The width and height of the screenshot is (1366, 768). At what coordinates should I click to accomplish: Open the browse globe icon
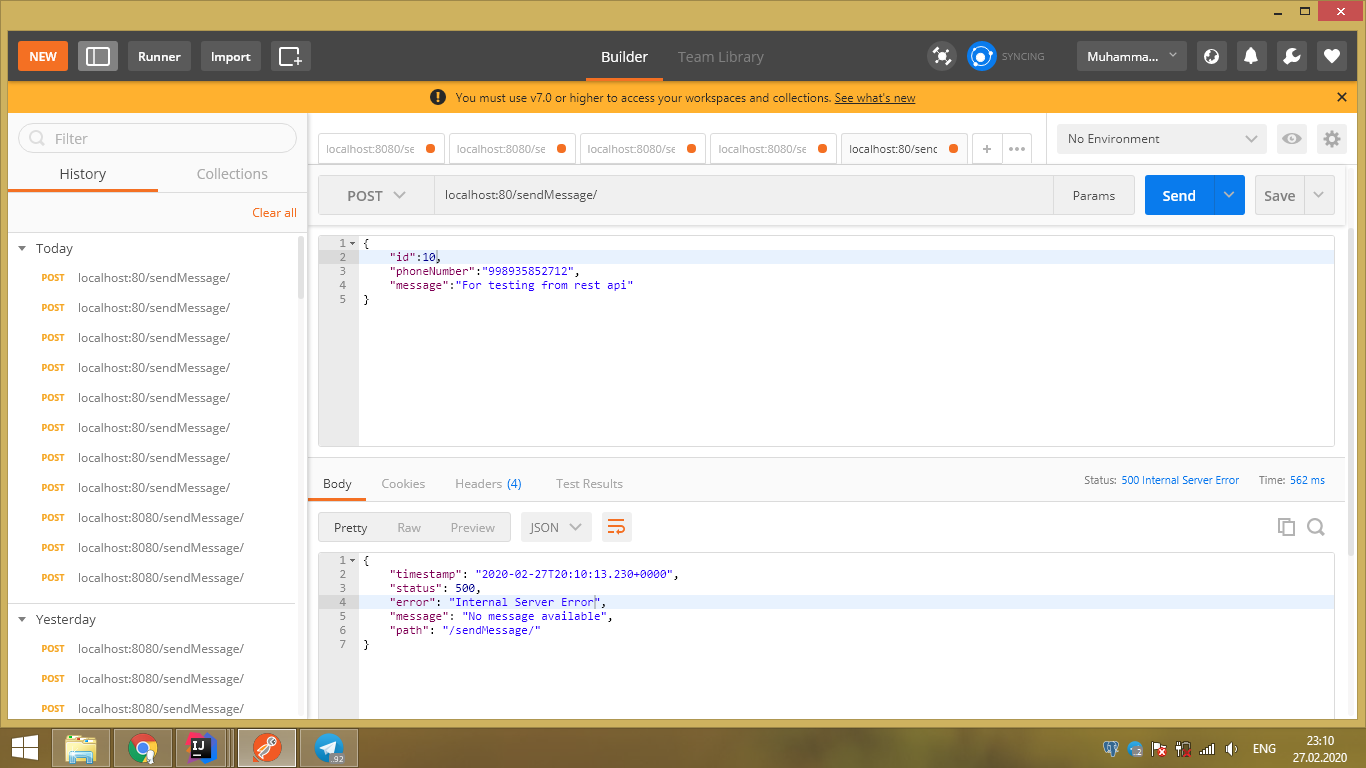pyautogui.click(x=1211, y=56)
